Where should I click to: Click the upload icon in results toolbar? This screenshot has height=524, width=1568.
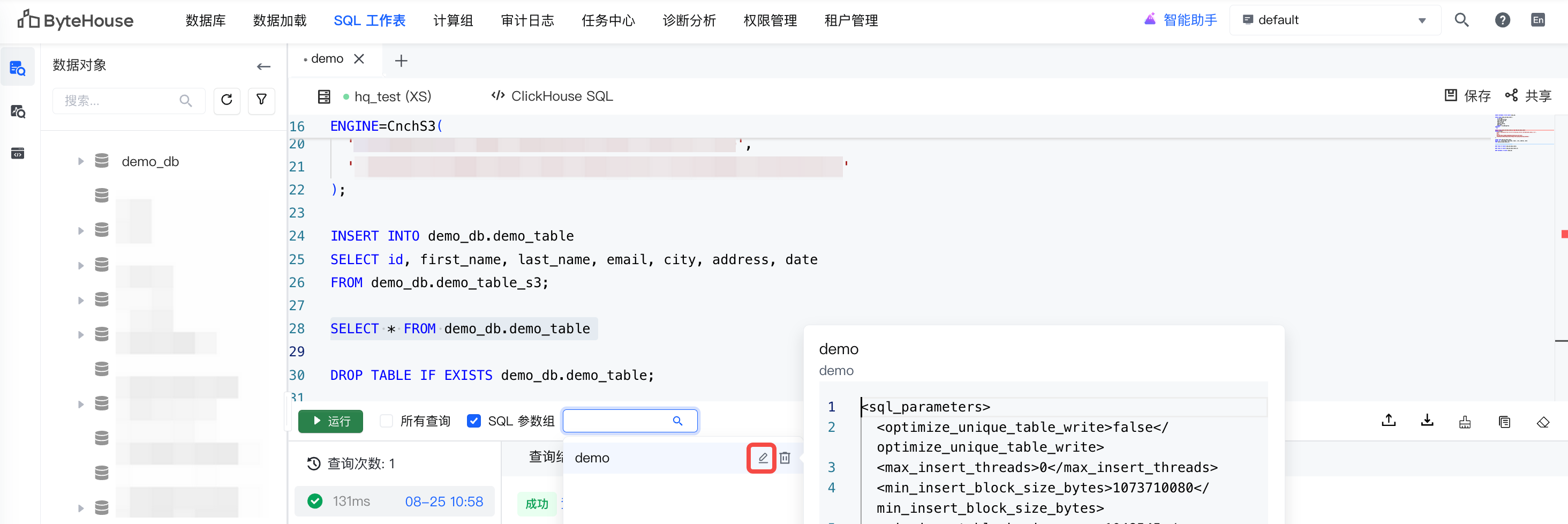[x=1389, y=421]
